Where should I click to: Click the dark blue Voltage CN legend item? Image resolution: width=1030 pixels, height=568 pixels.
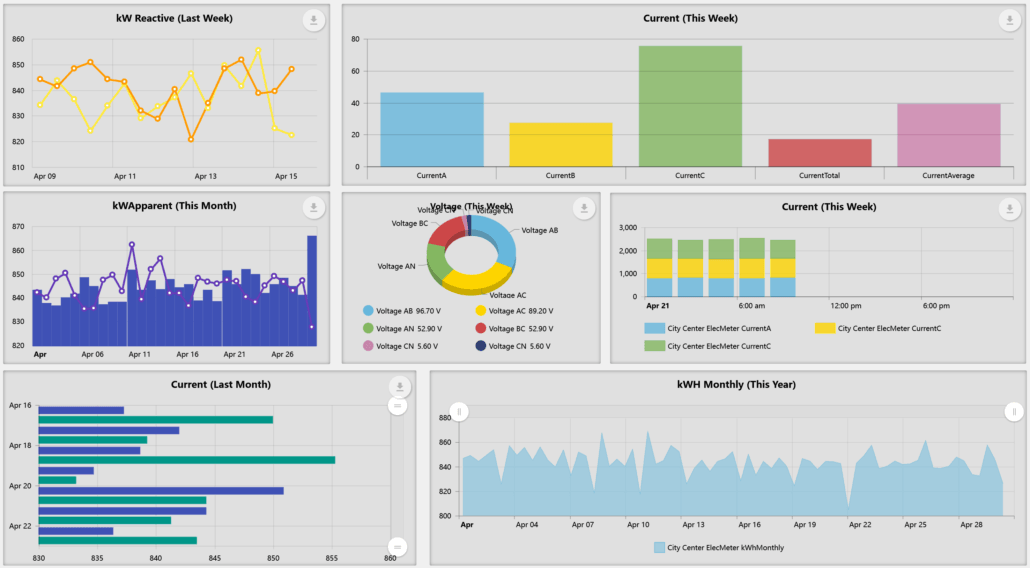(x=481, y=346)
